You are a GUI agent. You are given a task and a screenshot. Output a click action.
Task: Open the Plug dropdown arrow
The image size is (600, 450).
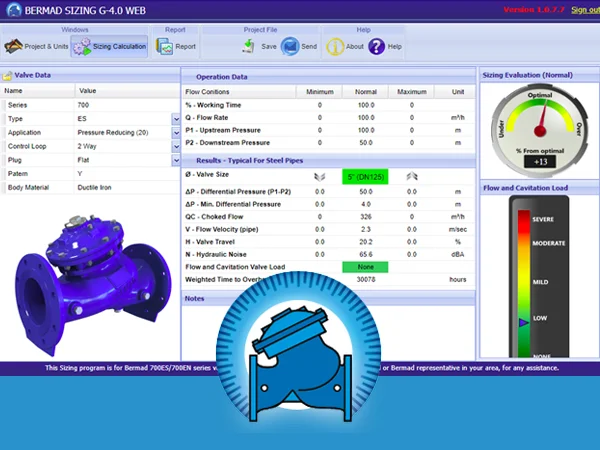[x=176, y=160]
